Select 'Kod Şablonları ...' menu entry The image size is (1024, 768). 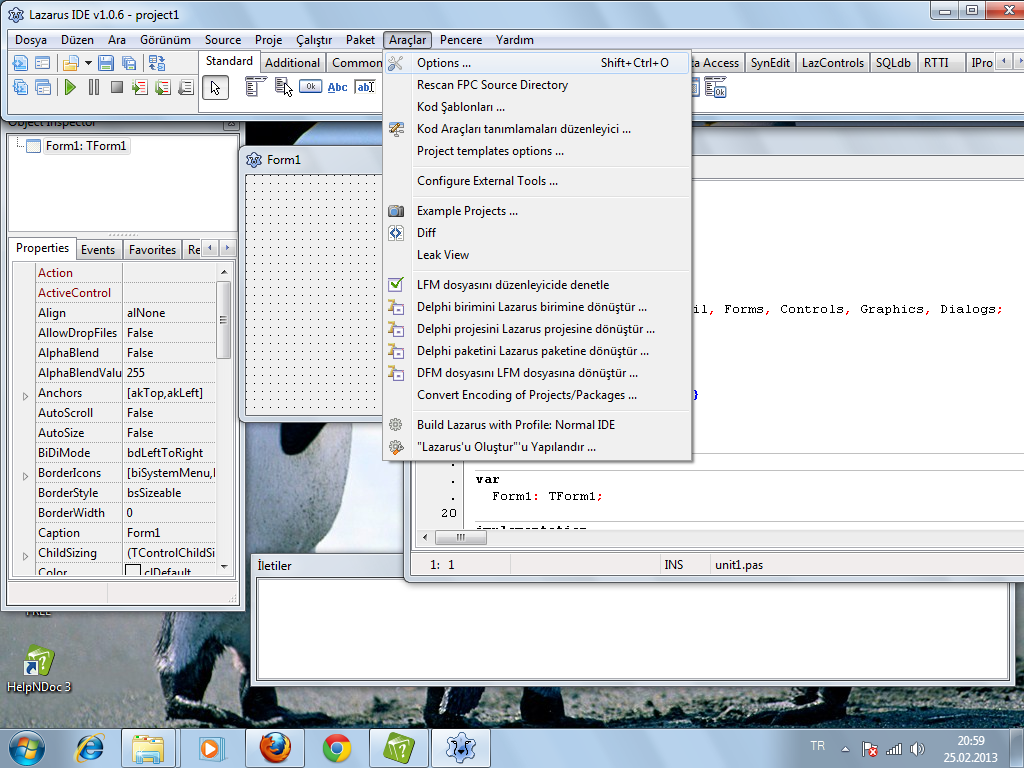(537, 107)
